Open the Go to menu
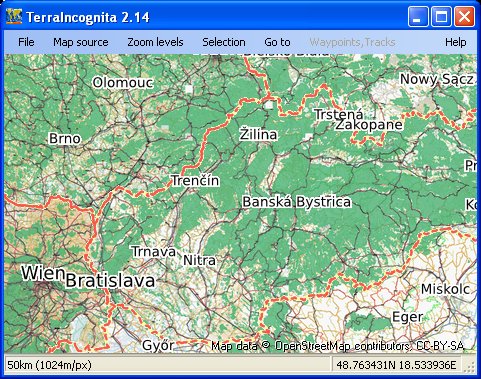481x379 pixels. [x=277, y=42]
